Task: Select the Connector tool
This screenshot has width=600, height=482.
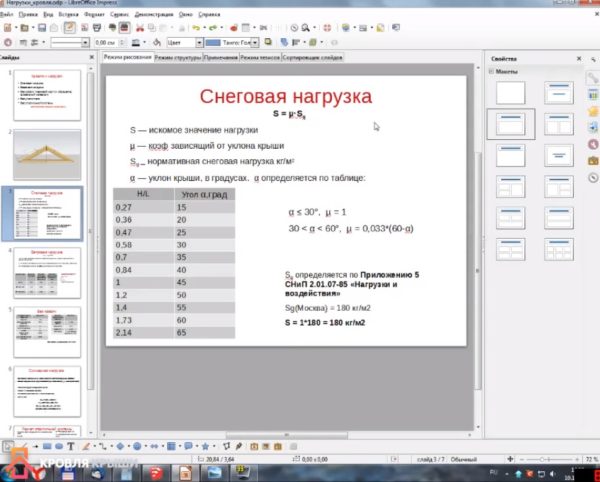Action: (x=103, y=446)
